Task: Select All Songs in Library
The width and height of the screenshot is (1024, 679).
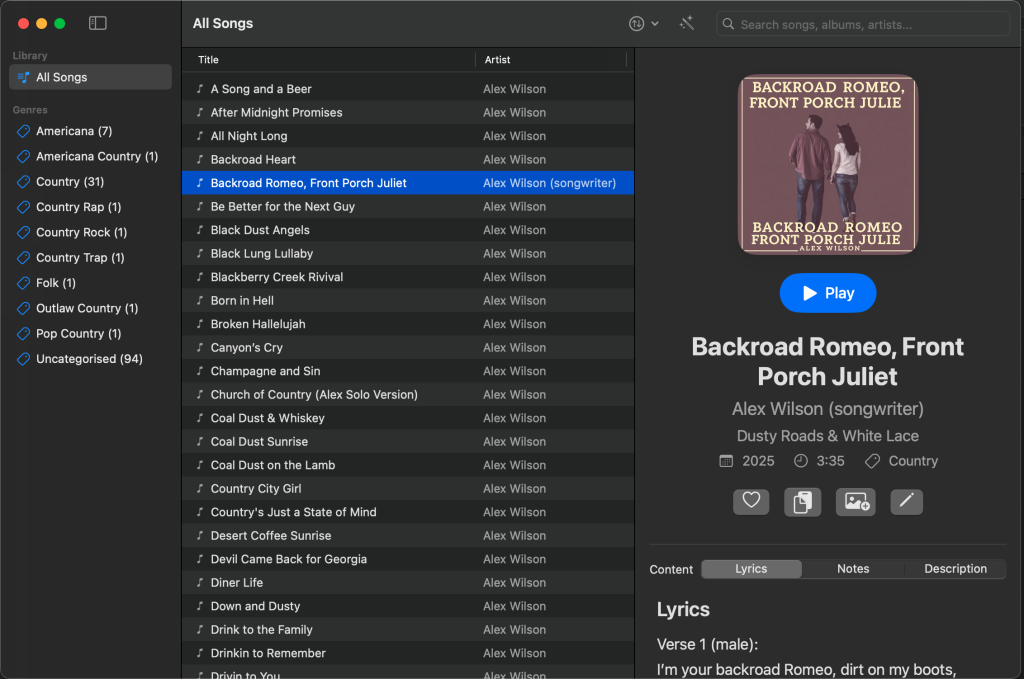Action: coord(90,77)
